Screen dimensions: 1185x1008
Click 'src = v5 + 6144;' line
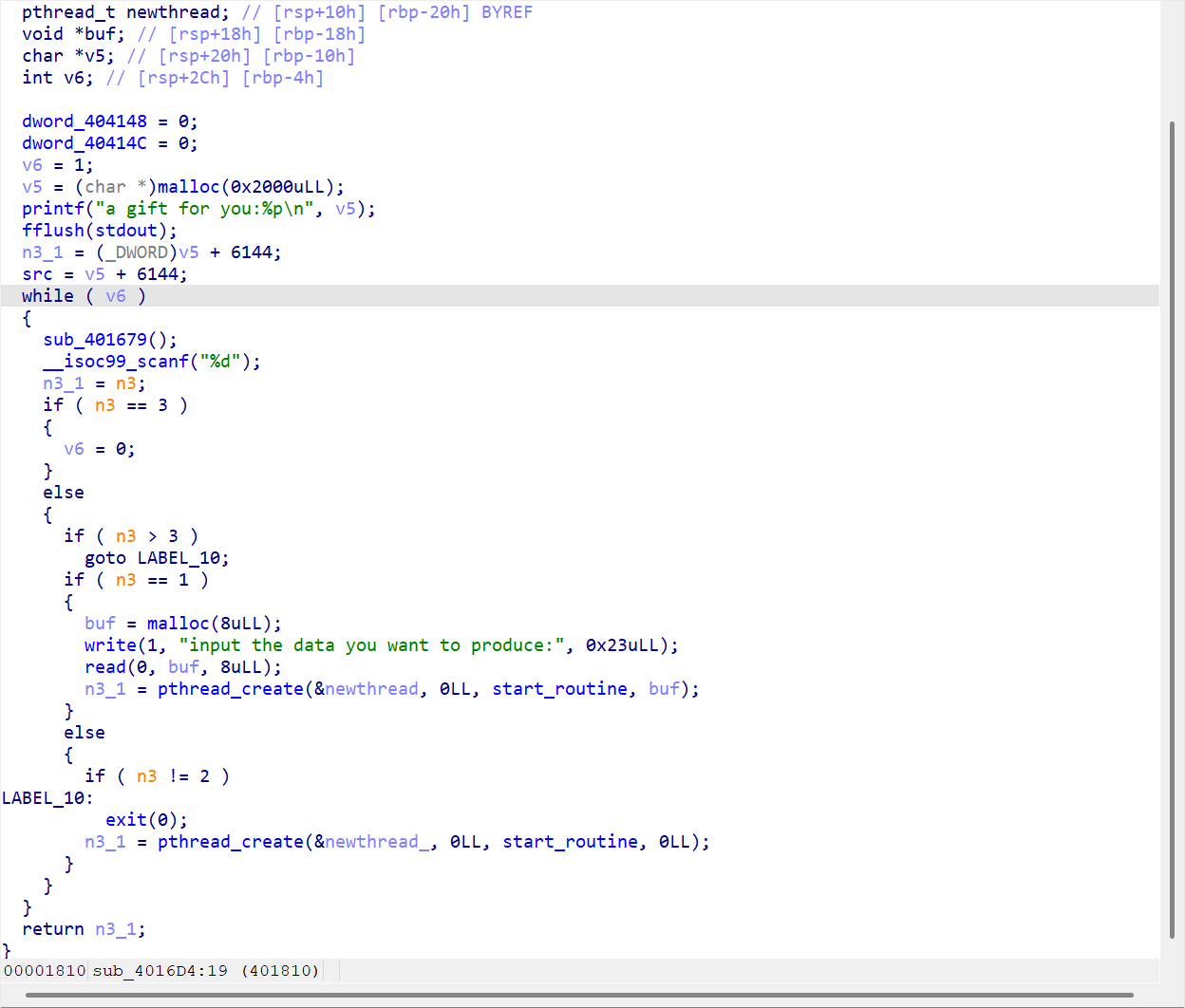click(105, 274)
